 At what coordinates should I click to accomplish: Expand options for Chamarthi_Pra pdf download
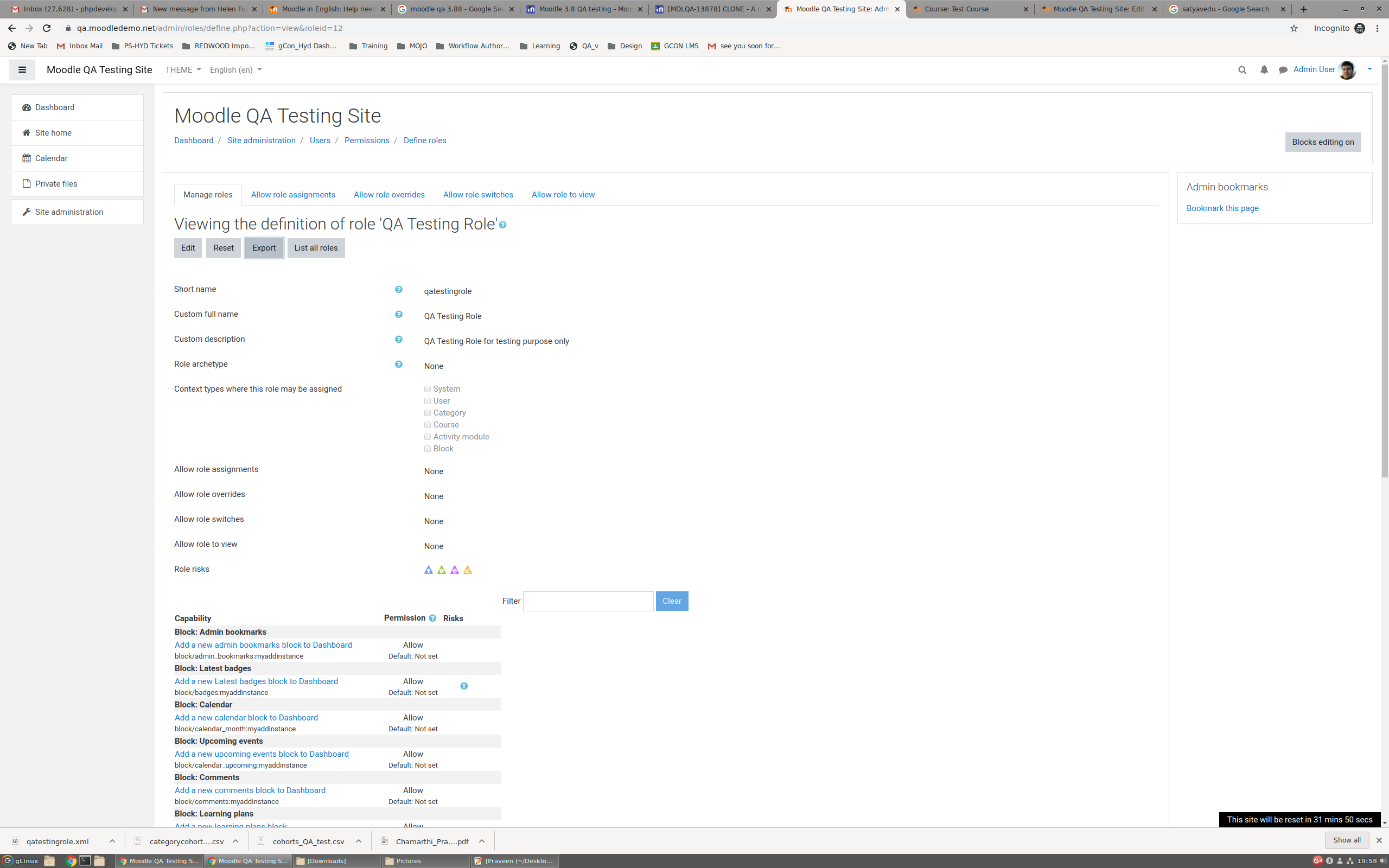[x=482, y=841]
